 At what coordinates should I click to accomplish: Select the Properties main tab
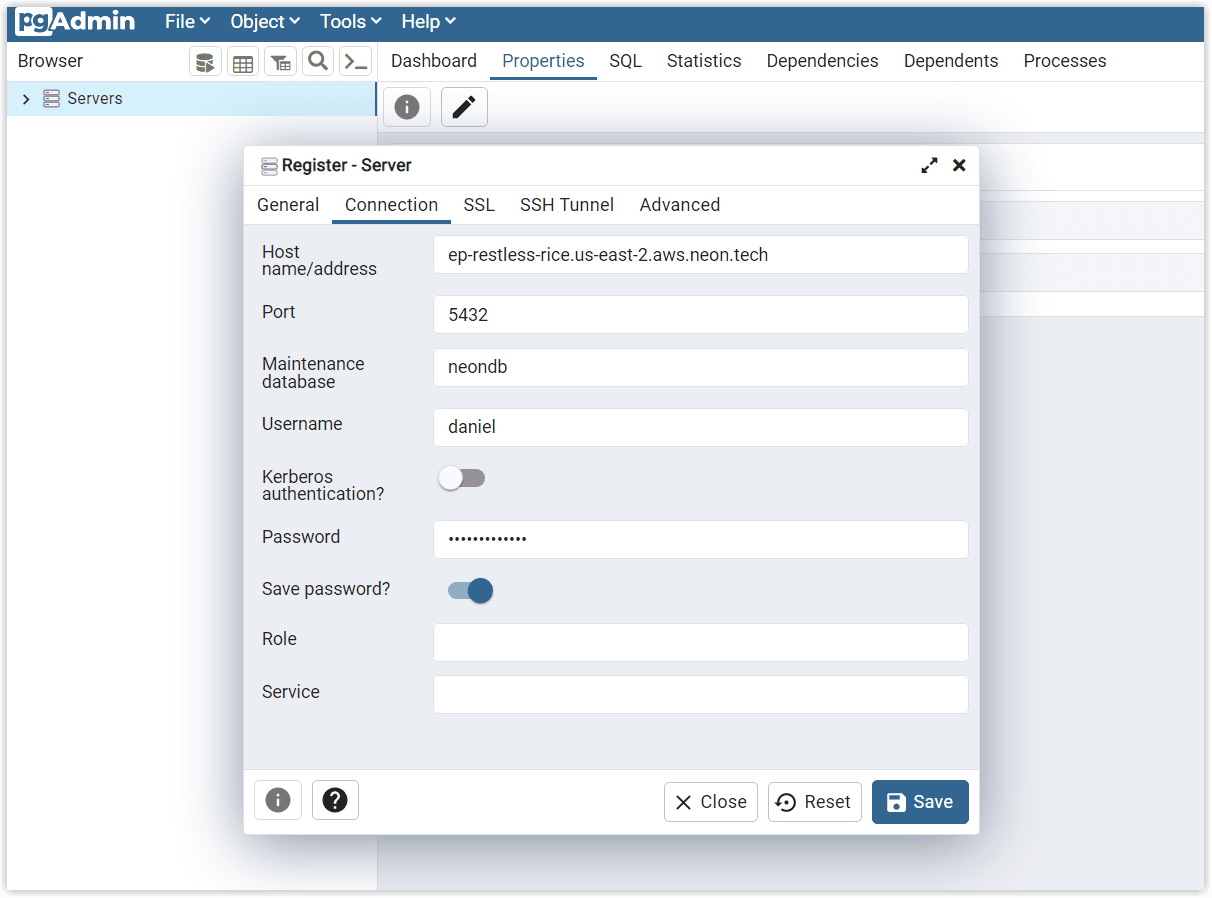(543, 61)
